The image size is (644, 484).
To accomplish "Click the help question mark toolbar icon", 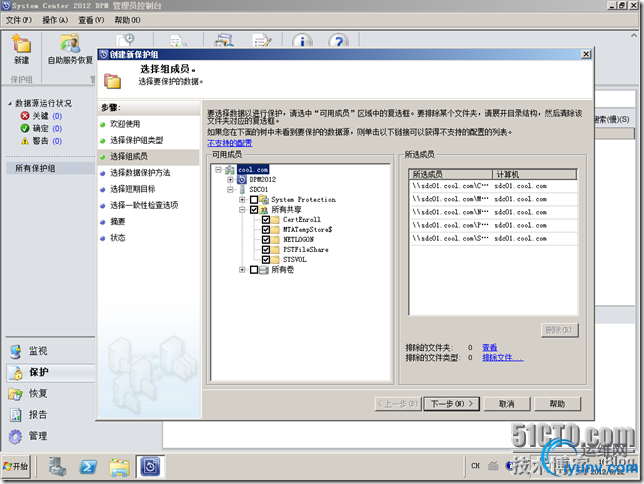I will 338,41.
